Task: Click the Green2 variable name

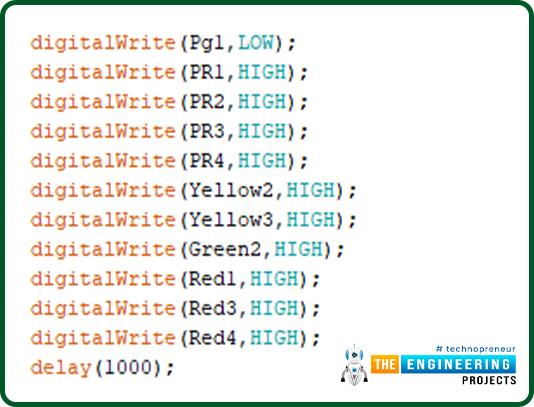Action: (x=225, y=249)
